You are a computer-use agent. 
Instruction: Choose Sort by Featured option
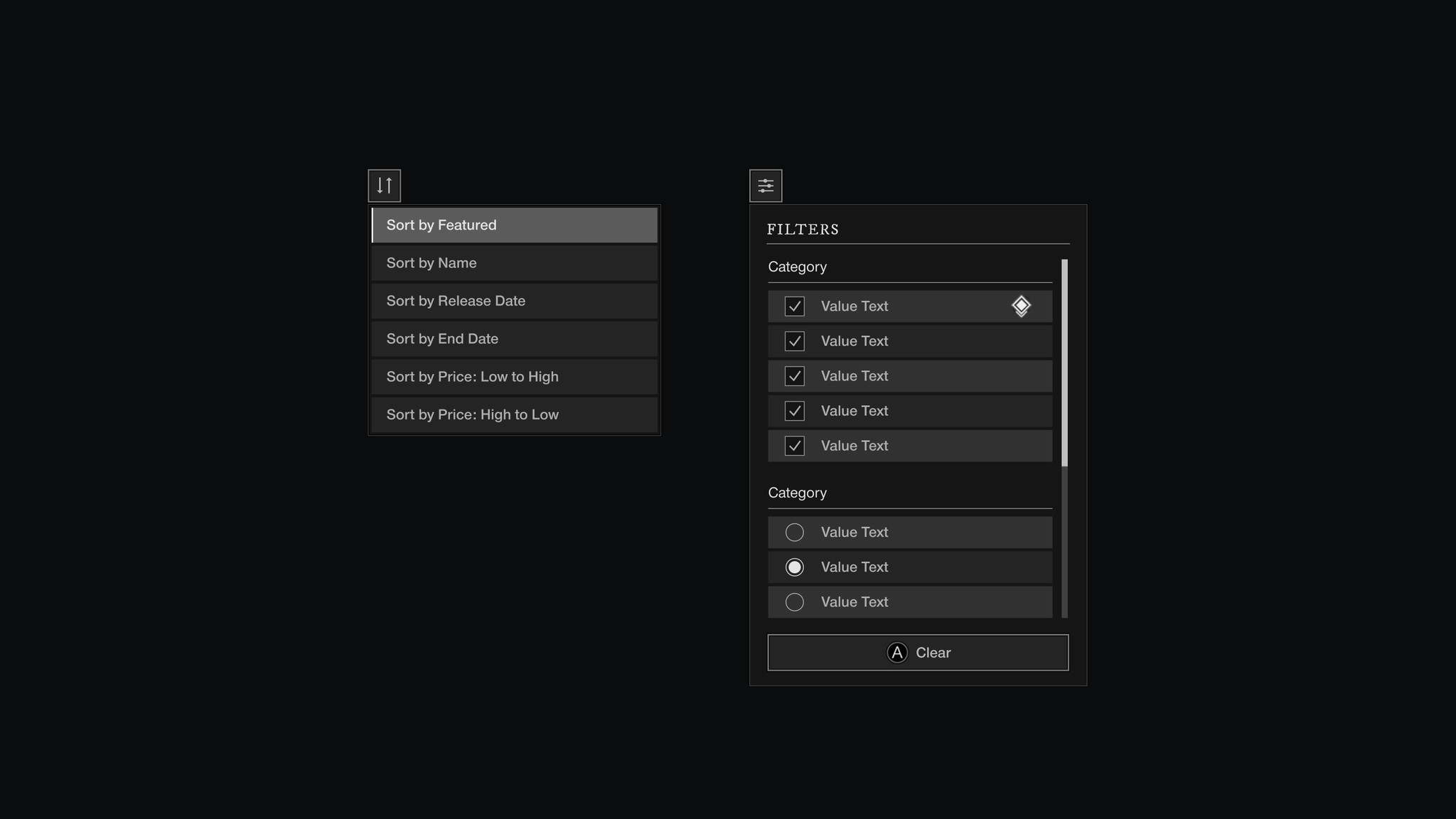pyautogui.click(x=514, y=225)
